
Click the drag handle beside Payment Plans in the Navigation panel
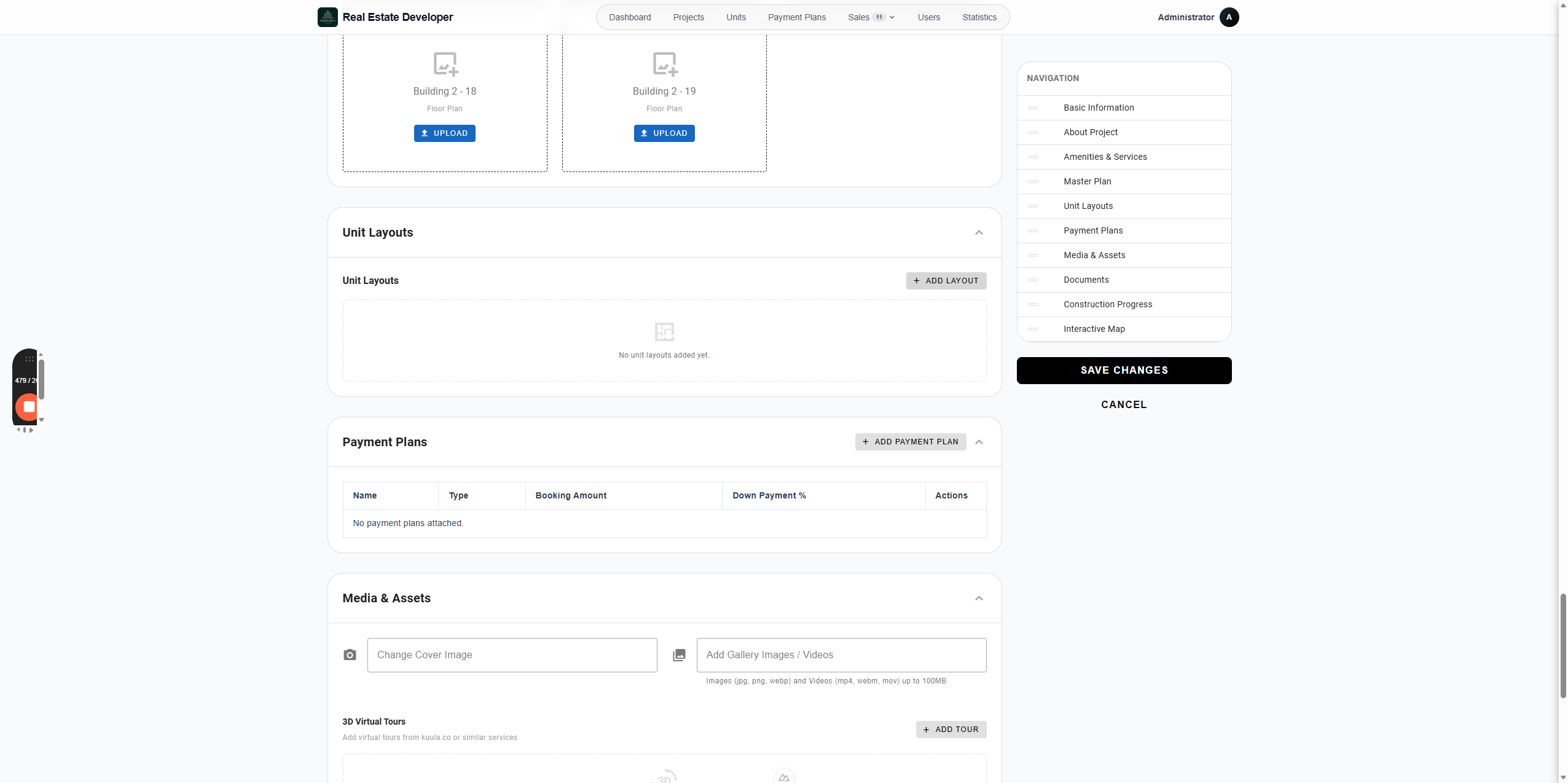tap(1033, 231)
